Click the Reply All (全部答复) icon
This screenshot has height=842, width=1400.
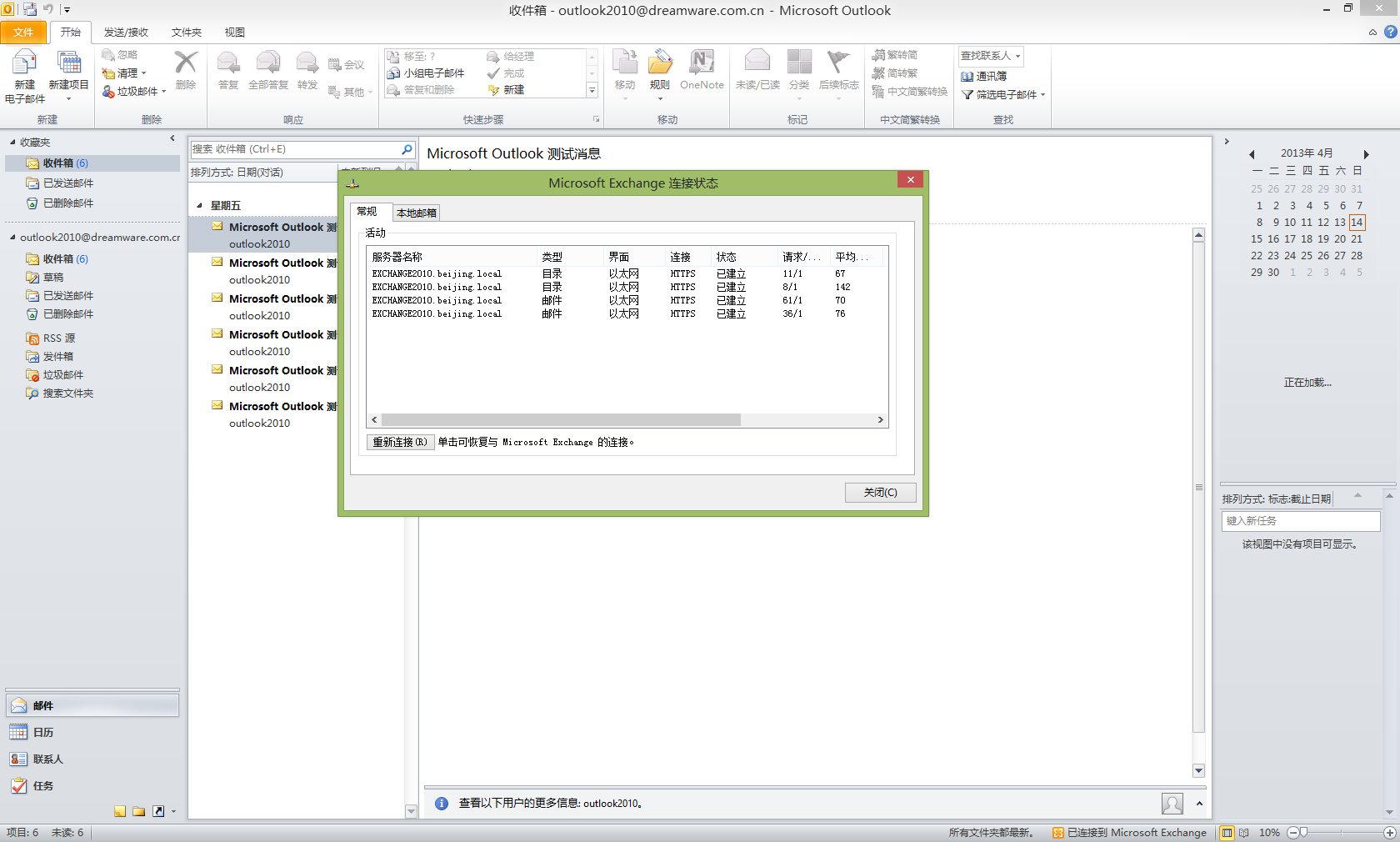(x=267, y=63)
